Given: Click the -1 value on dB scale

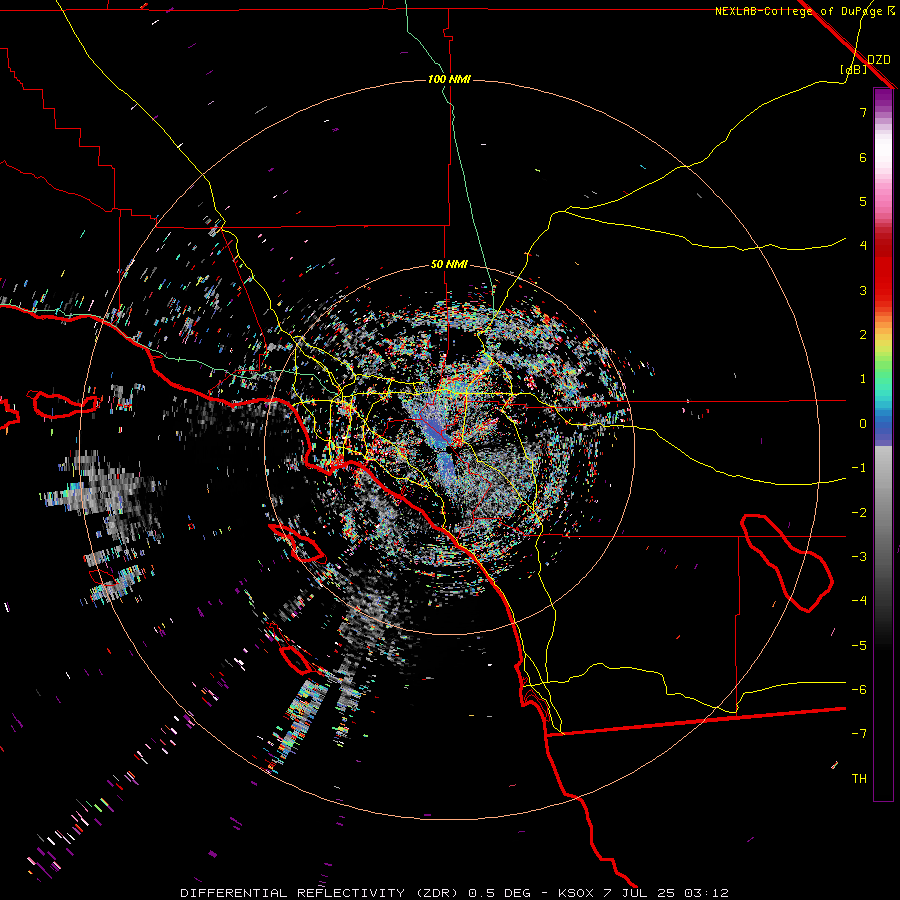Looking at the screenshot, I should pos(859,468).
